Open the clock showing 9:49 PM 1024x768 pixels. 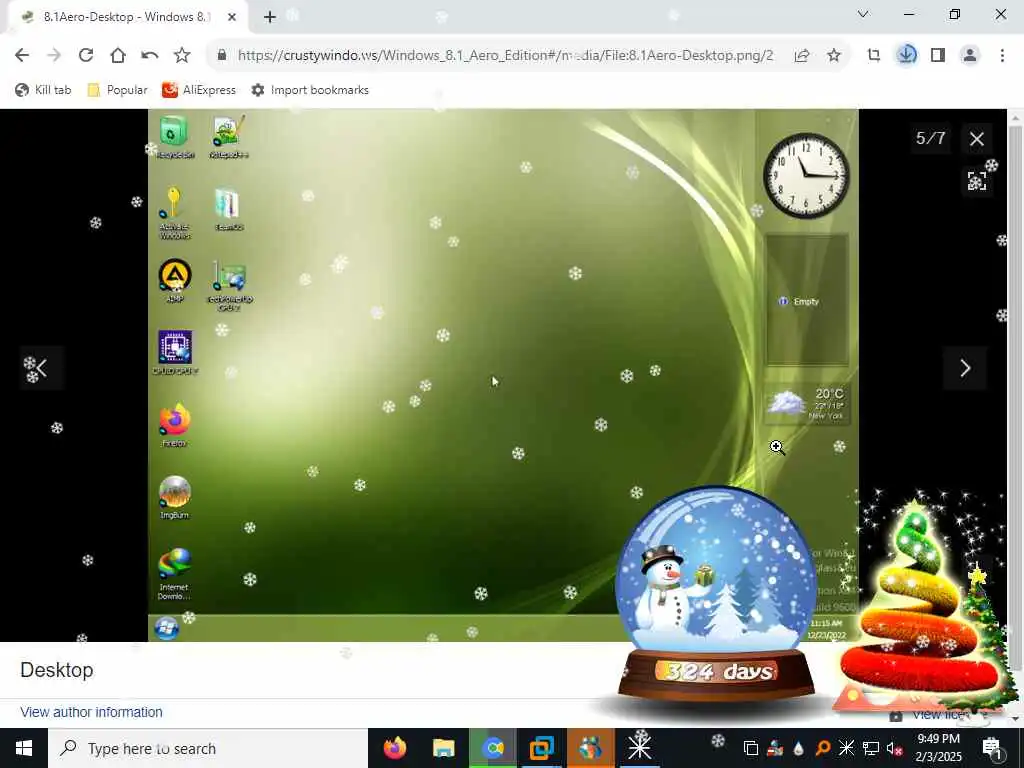(x=939, y=748)
